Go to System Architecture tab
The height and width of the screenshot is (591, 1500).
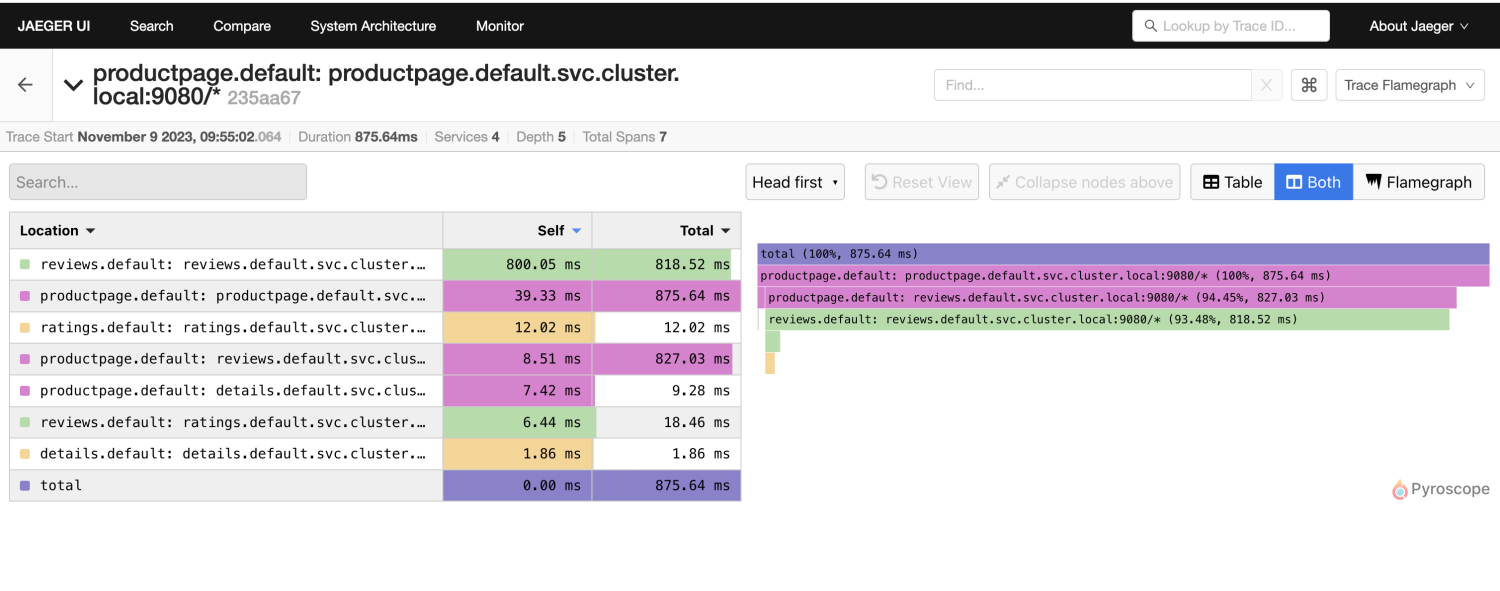coord(373,26)
